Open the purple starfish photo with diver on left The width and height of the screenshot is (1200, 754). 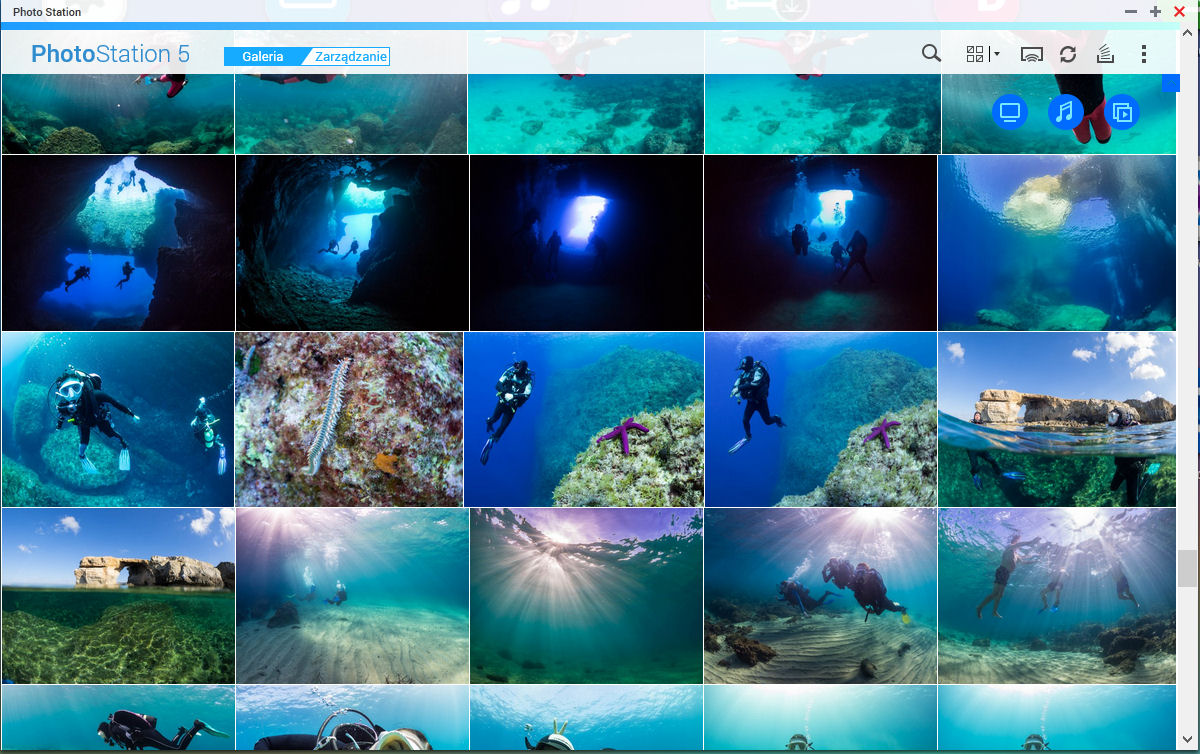[x=584, y=419]
